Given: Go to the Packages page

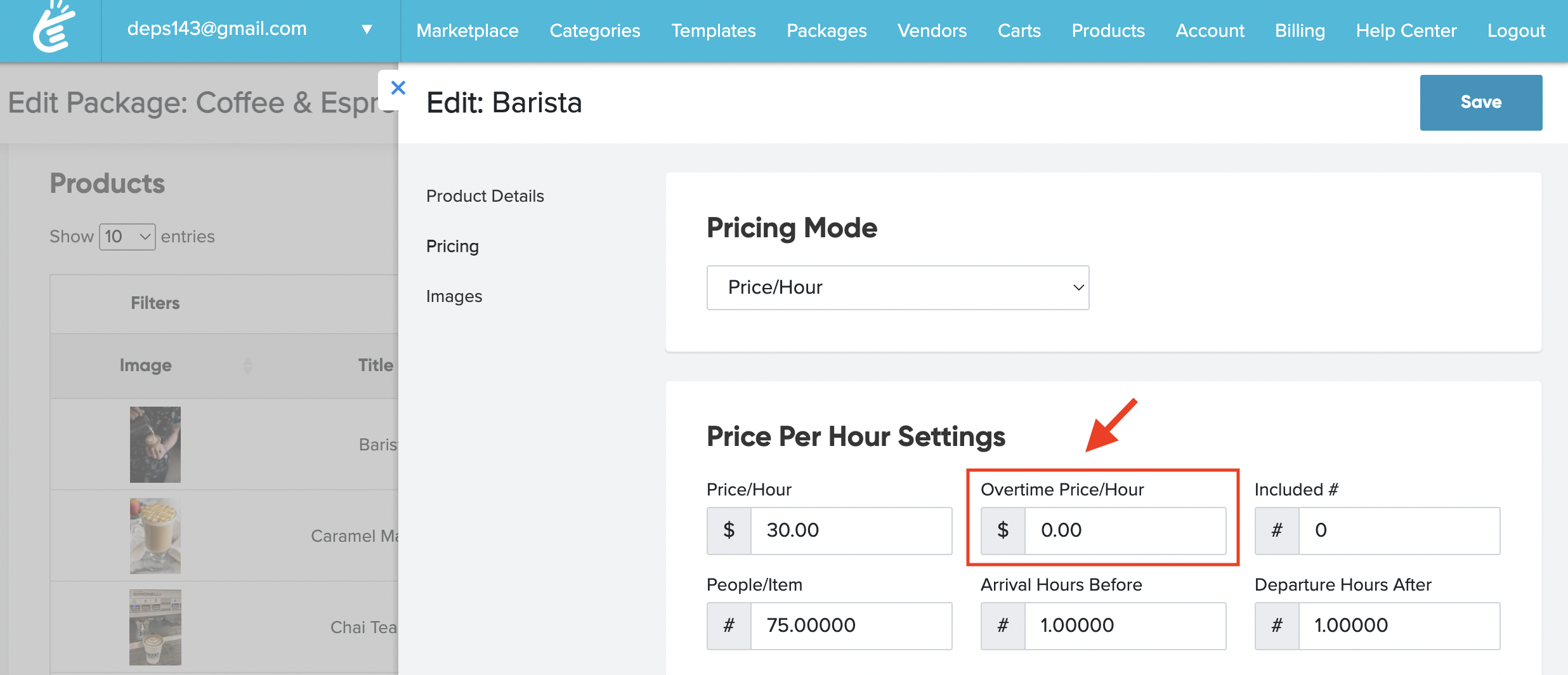Looking at the screenshot, I should [x=826, y=30].
